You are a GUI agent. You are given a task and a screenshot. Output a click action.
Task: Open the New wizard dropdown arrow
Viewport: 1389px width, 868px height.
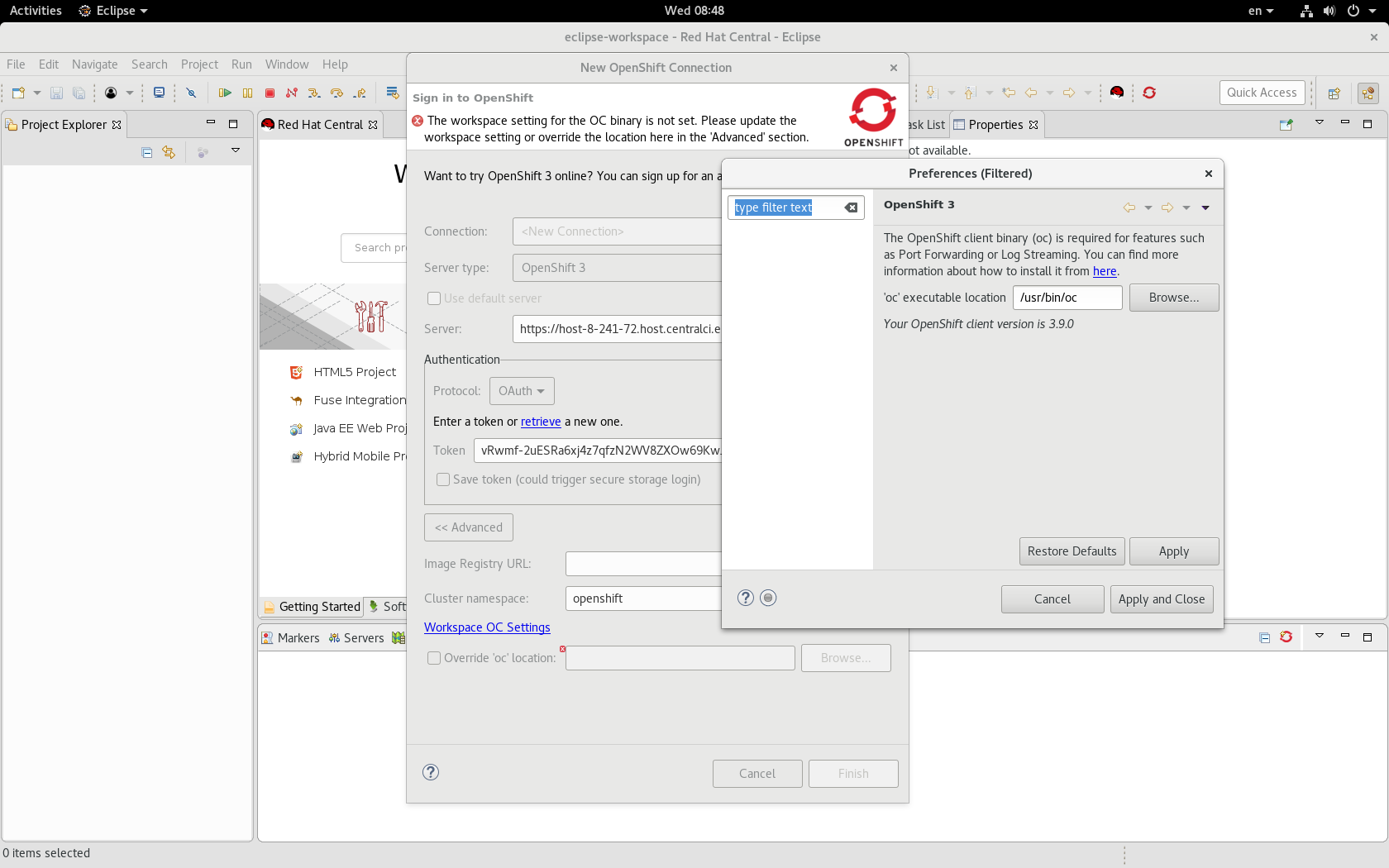click(x=36, y=93)
